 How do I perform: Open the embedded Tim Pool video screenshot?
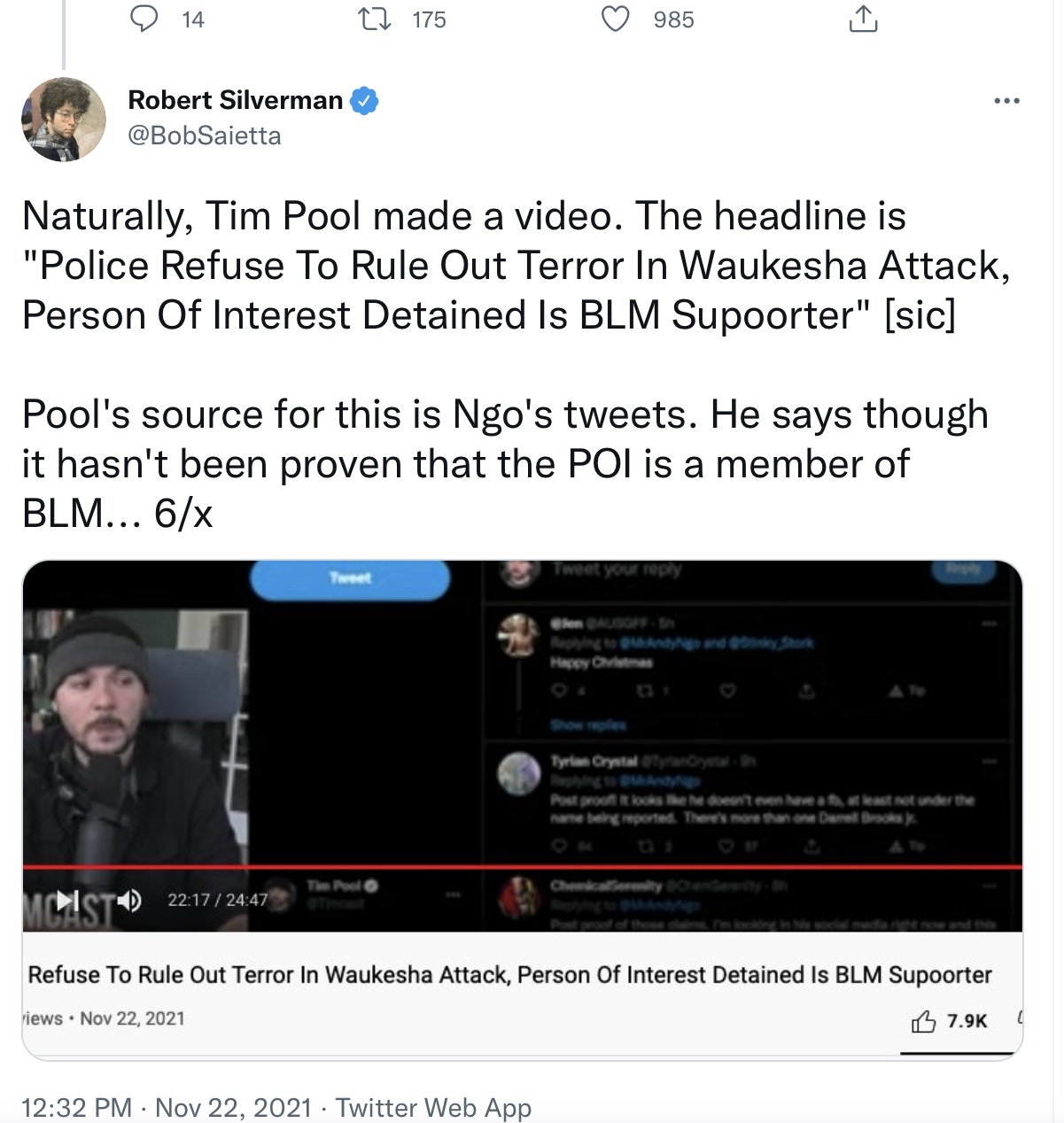click(x=523, y=746)
